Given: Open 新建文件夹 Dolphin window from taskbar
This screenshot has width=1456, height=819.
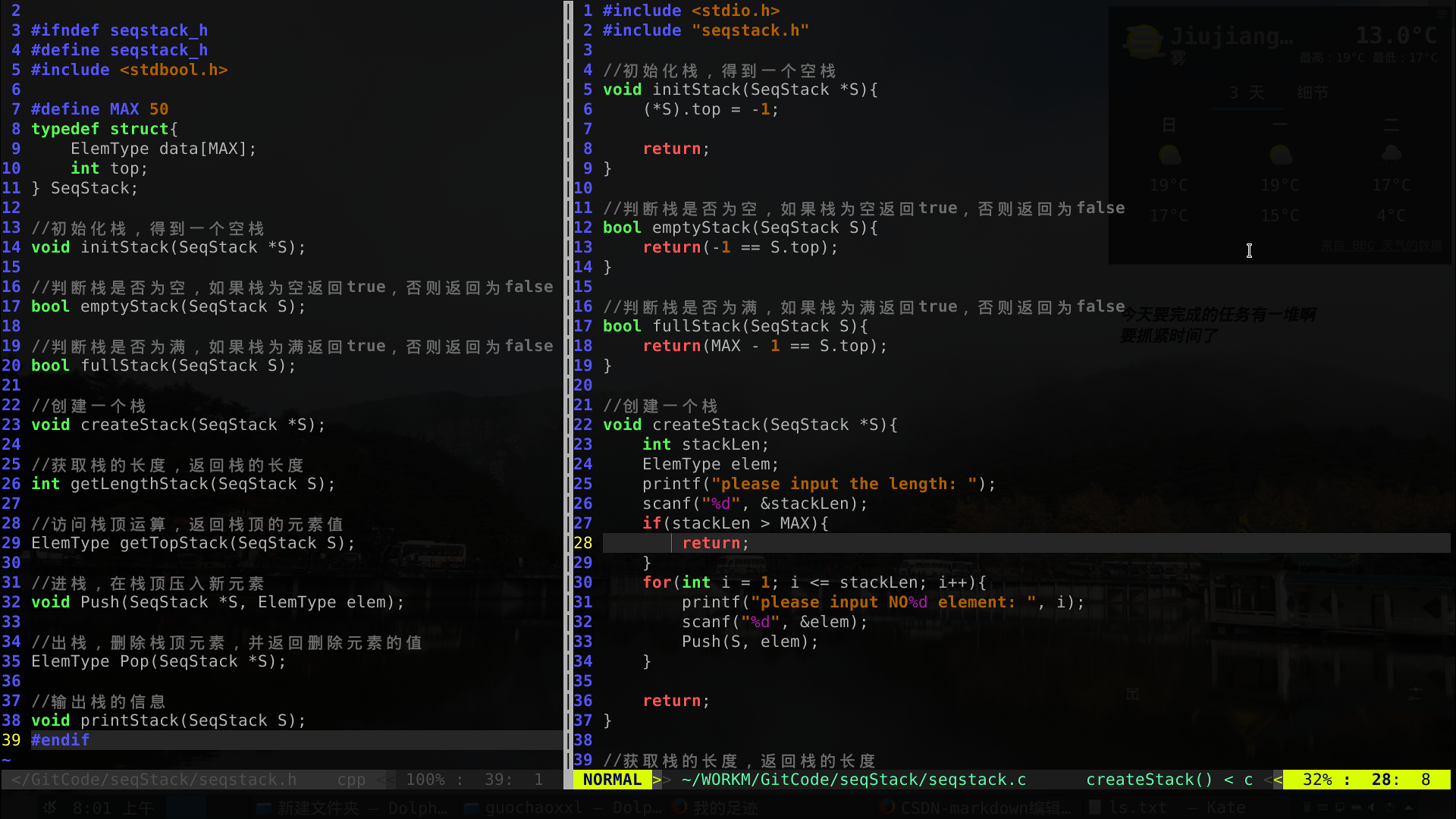Looking at the screenshot, I should [352, 808].
